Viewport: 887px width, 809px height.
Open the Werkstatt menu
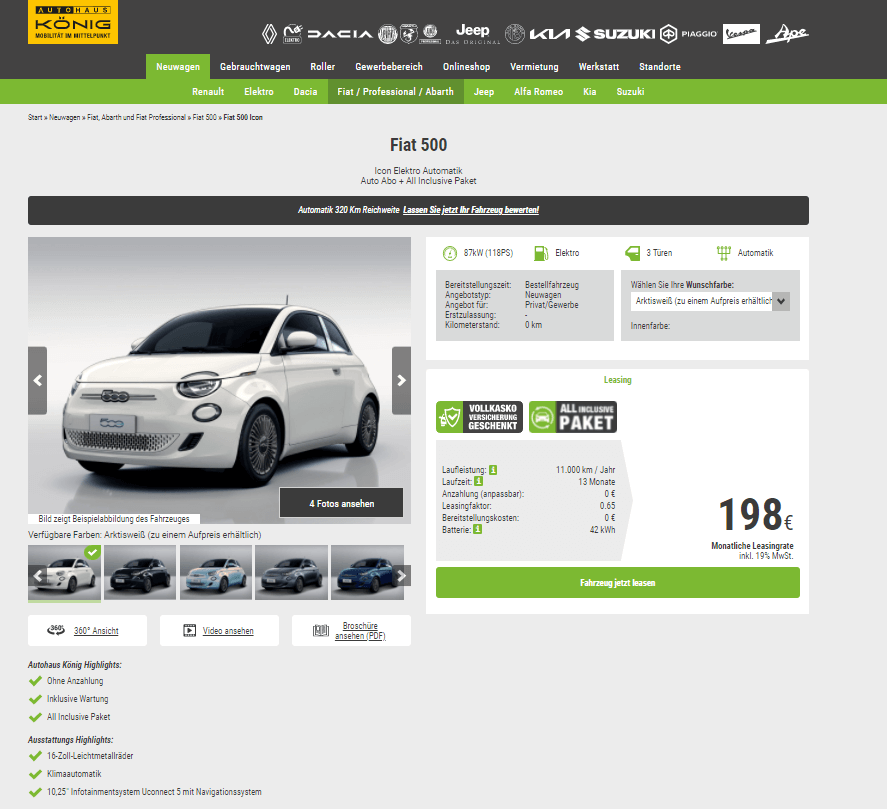(598, 67)
